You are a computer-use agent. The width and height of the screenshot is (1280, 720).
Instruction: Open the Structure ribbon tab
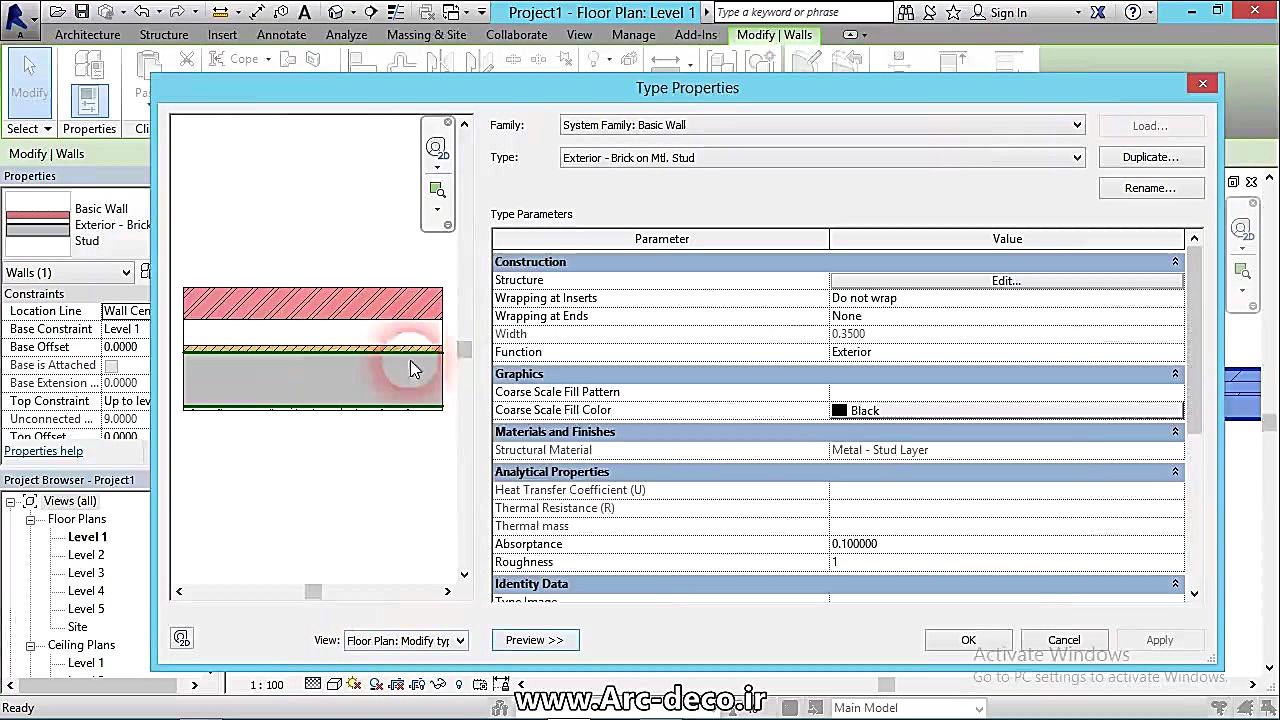pos(164,34)
